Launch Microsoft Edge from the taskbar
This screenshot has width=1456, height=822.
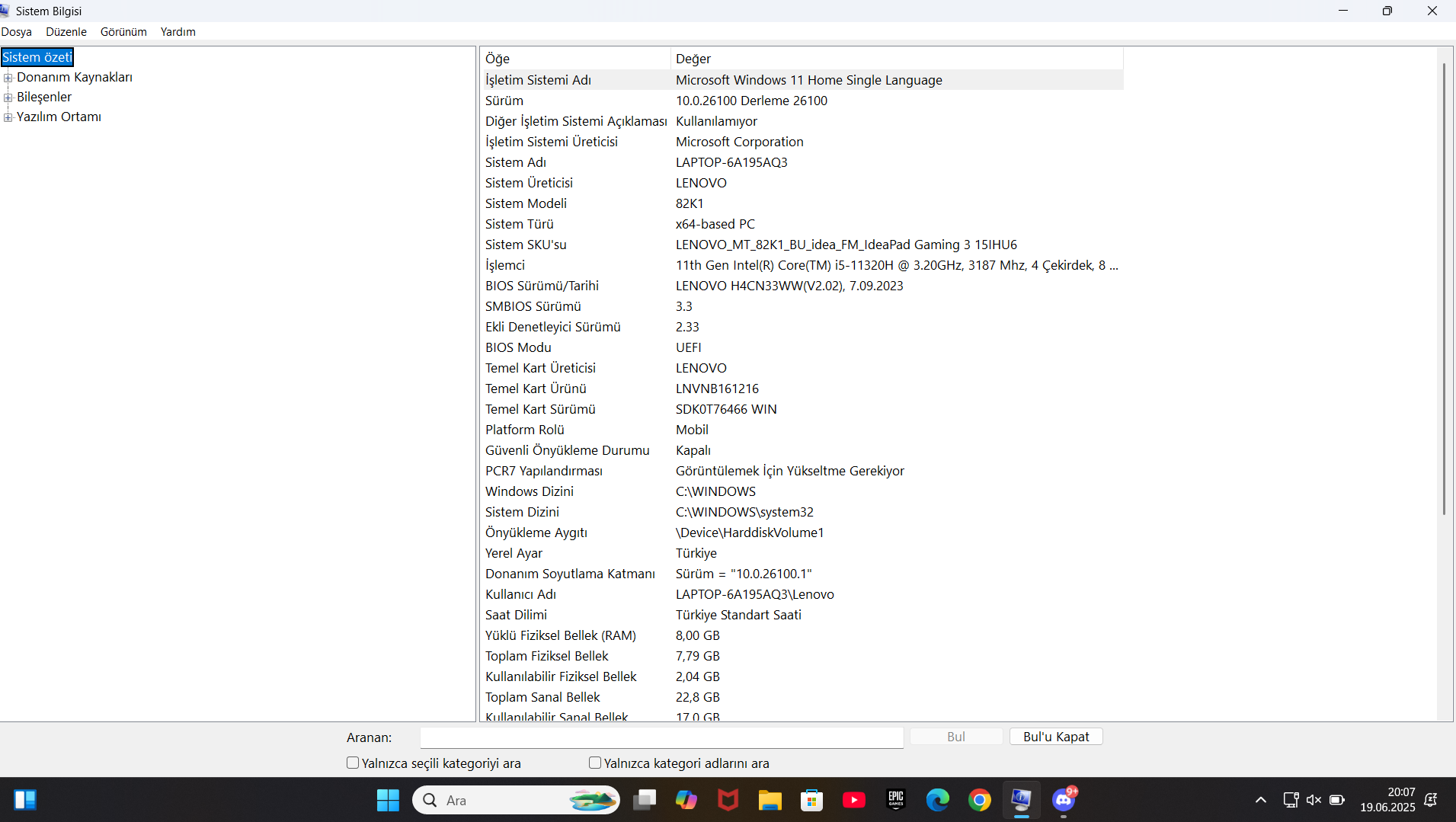[x=938, y=800]
